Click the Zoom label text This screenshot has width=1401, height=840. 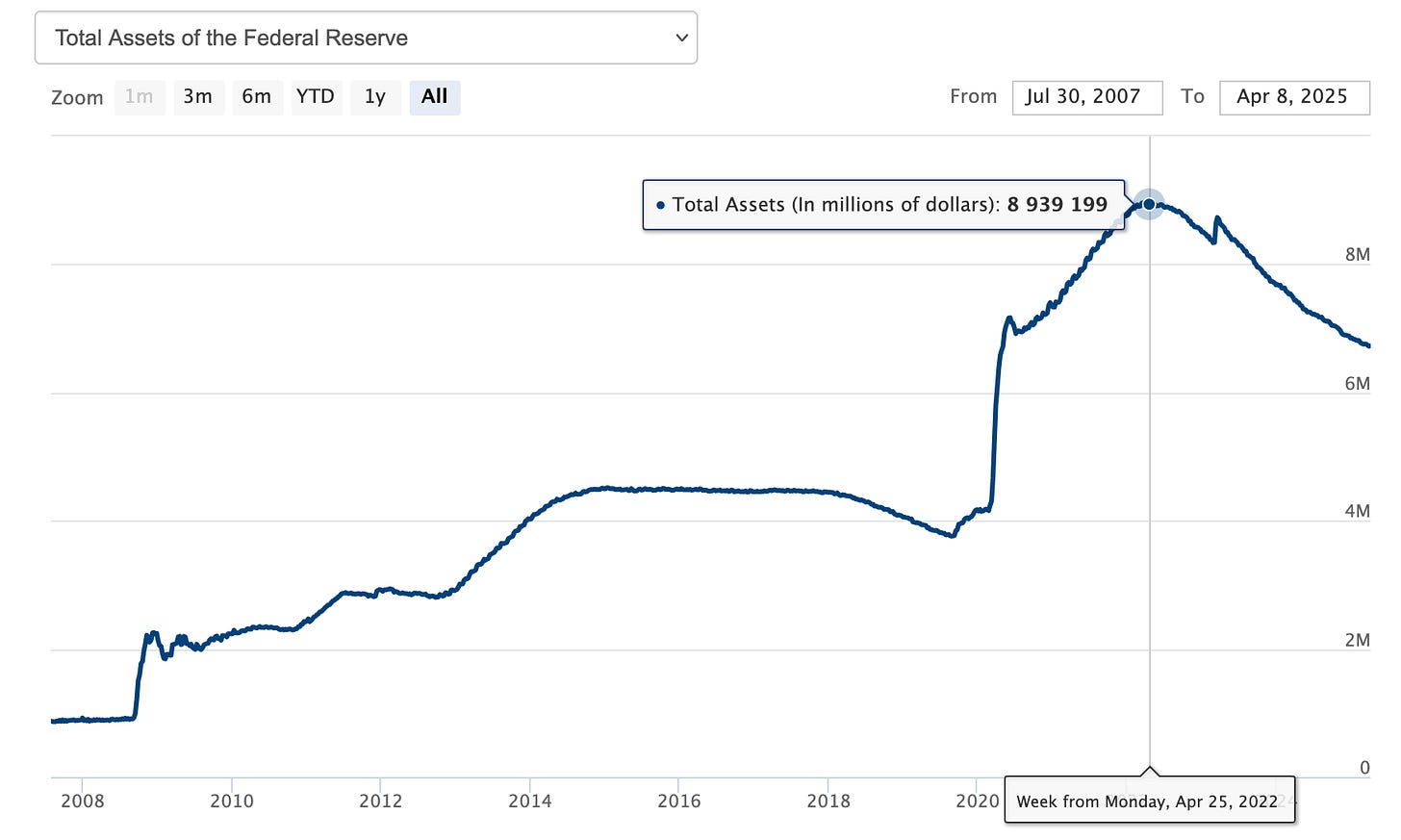point(77,97)
